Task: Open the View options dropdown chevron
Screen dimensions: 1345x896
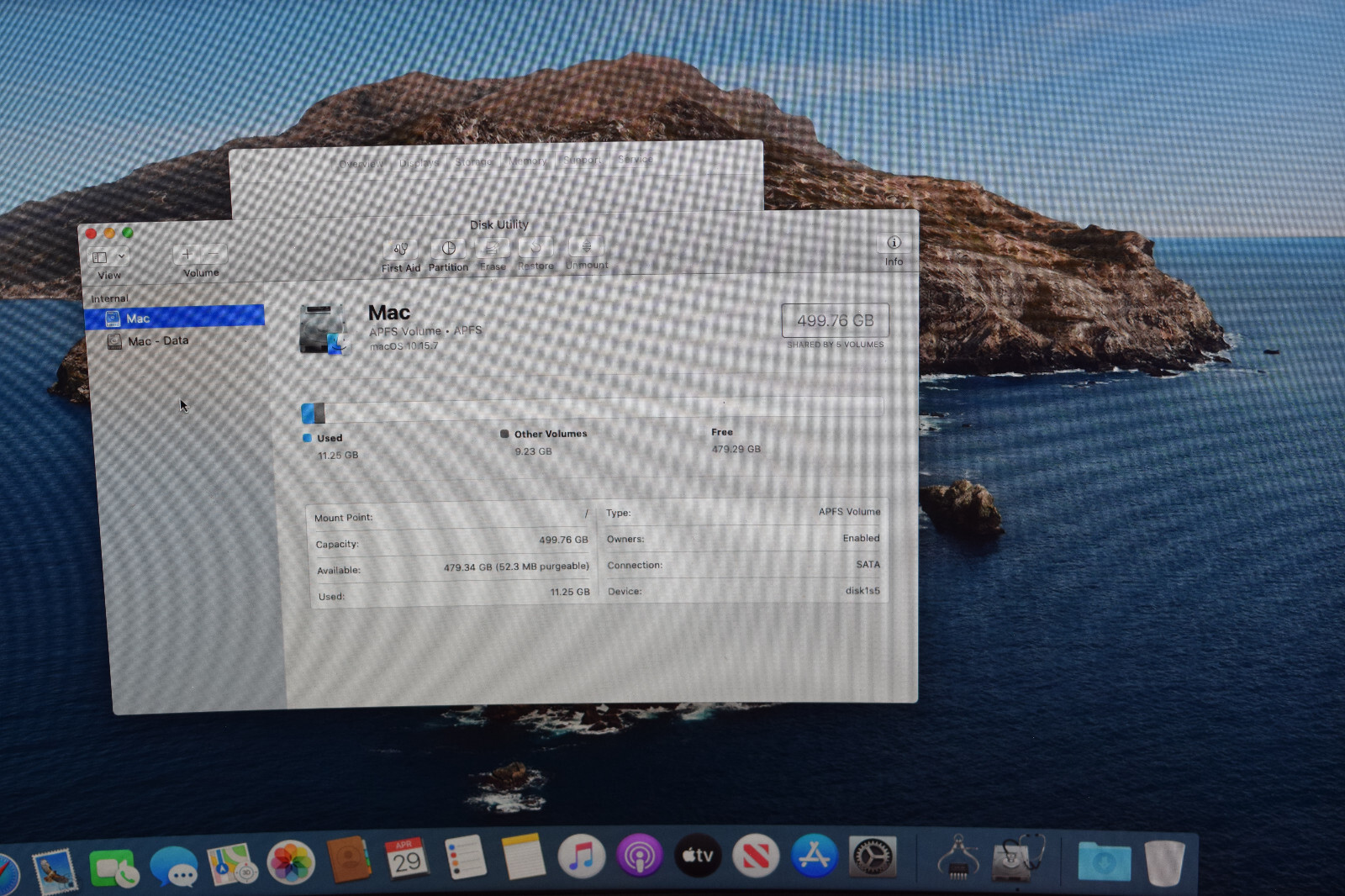Action: [121, 256]
